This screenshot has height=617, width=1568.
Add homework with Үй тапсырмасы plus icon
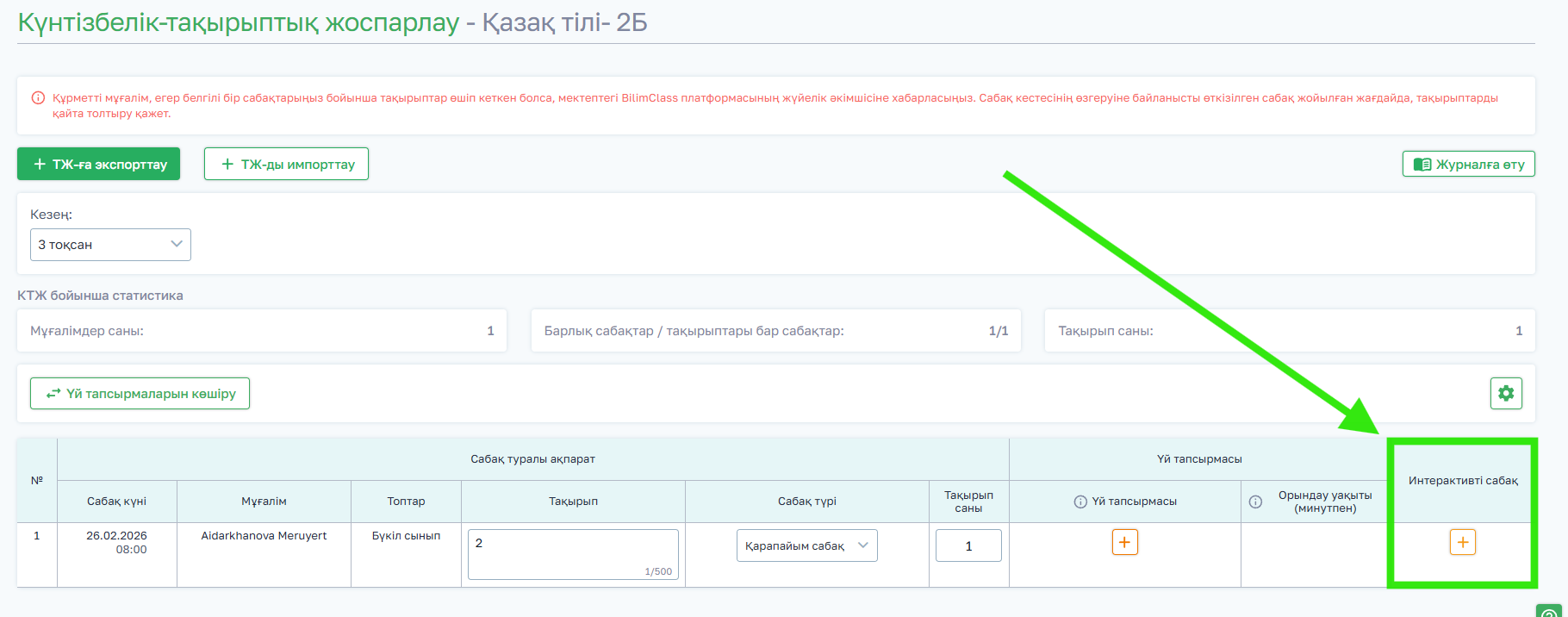click(x=1124, y=542)
